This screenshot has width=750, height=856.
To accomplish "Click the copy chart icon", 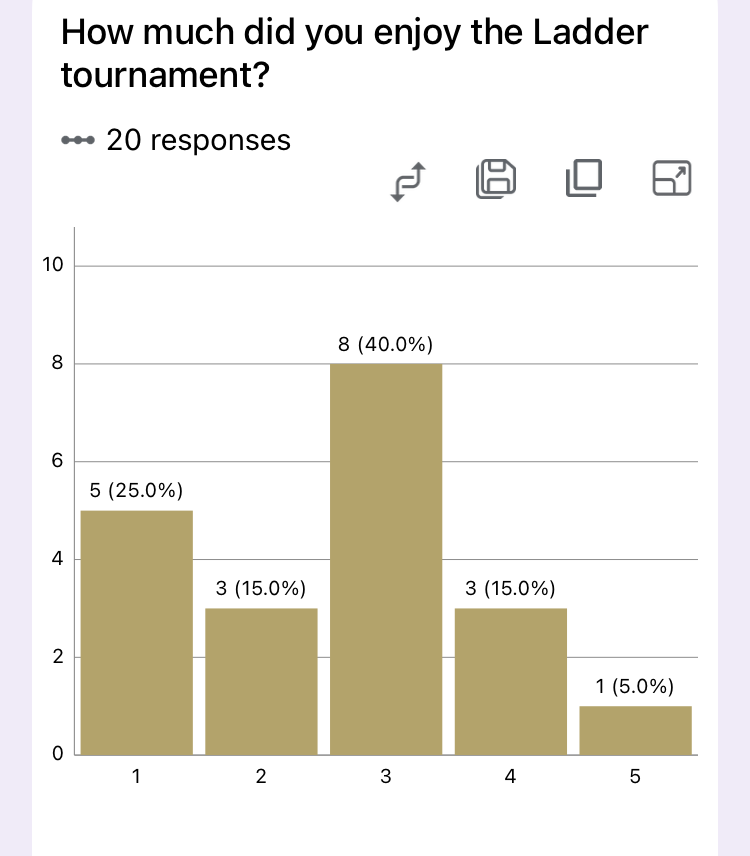I will click(584, 178).
